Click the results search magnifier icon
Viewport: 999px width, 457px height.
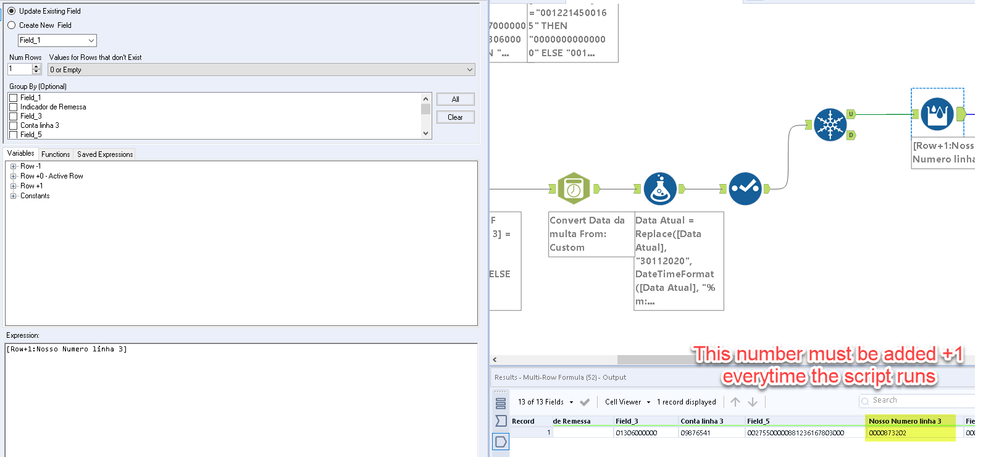[x=865, y=401]
